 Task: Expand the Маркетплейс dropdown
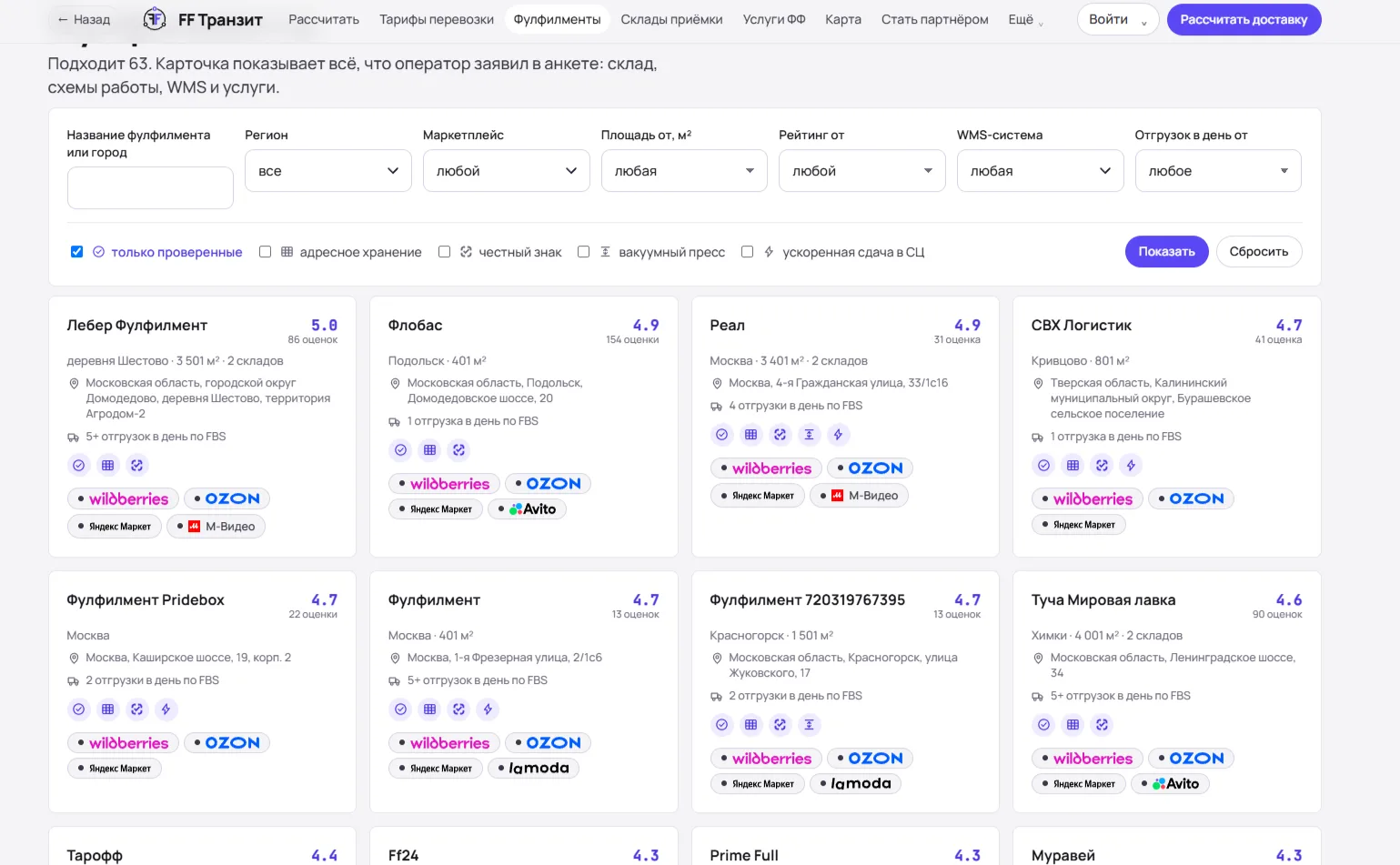point(507,171)
